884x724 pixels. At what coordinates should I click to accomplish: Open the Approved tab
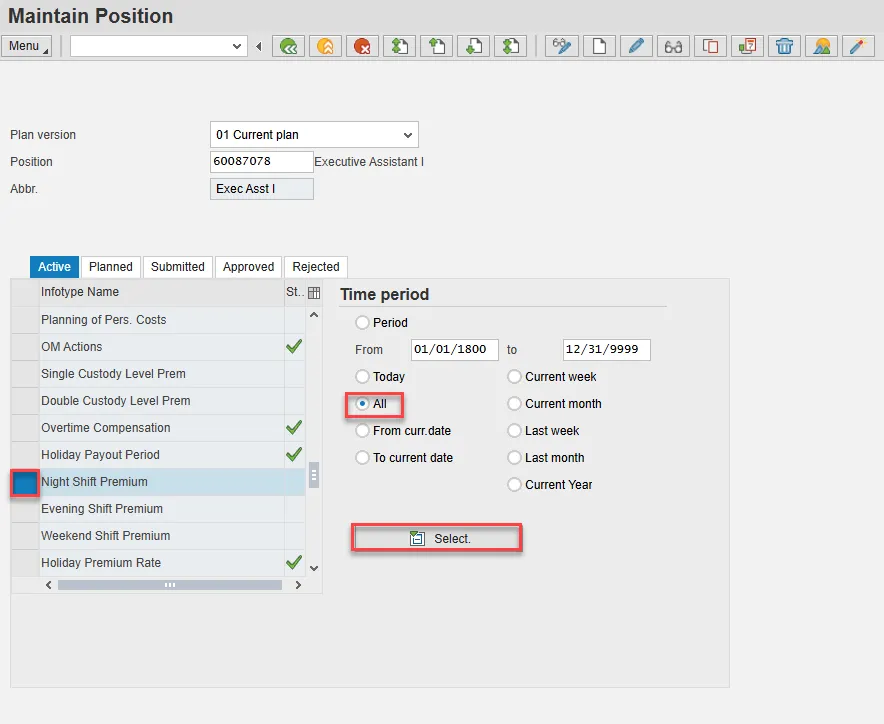(248, 267)
